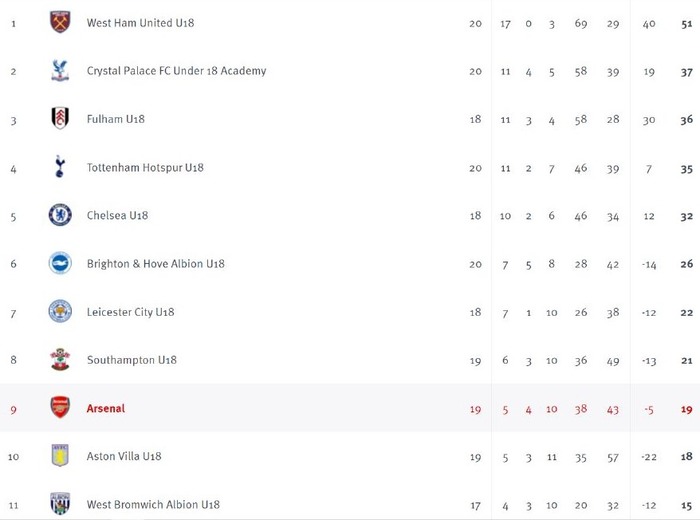
Task: Click the West Bromwich Albion badge
Action: coord(60,504)
